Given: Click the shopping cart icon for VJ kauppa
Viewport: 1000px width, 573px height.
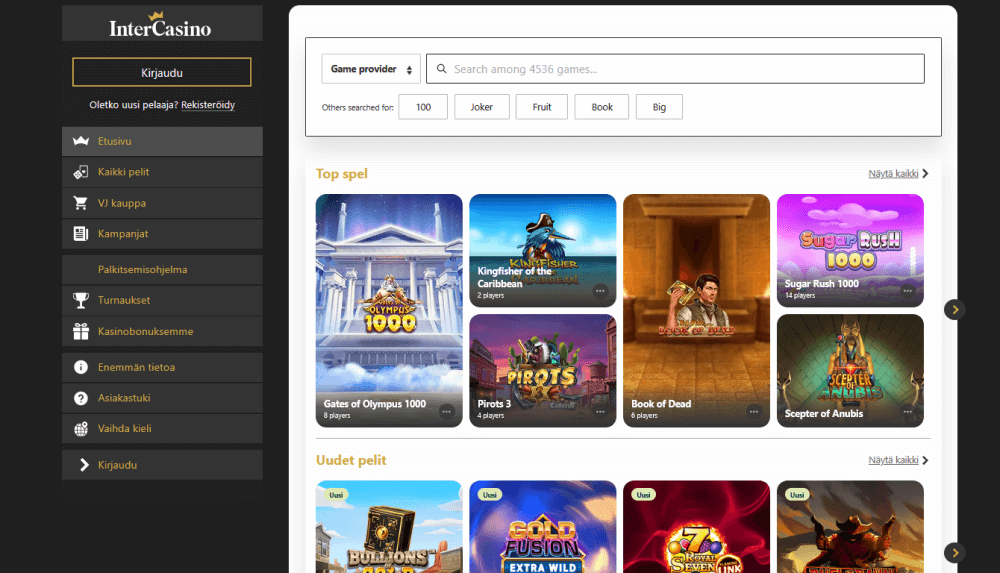Looking at the screenshot, I should [81, 203].
